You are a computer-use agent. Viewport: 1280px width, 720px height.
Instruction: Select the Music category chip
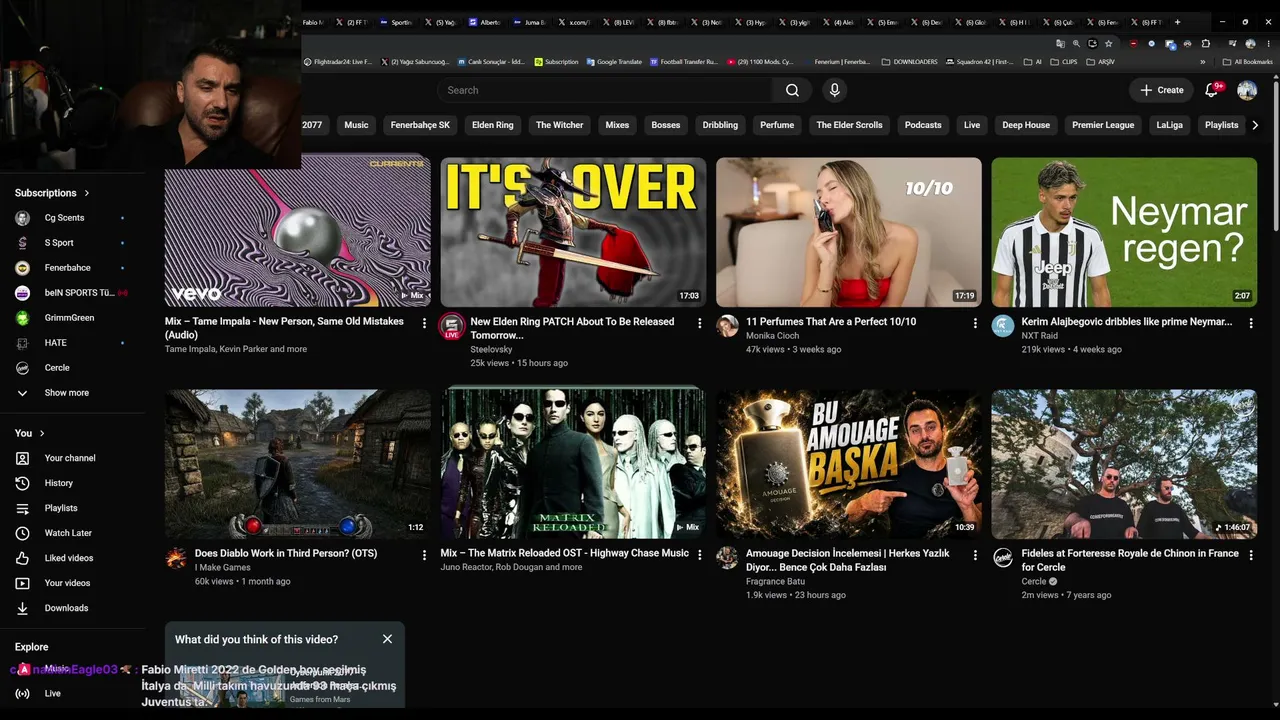(x=356, y=125)
